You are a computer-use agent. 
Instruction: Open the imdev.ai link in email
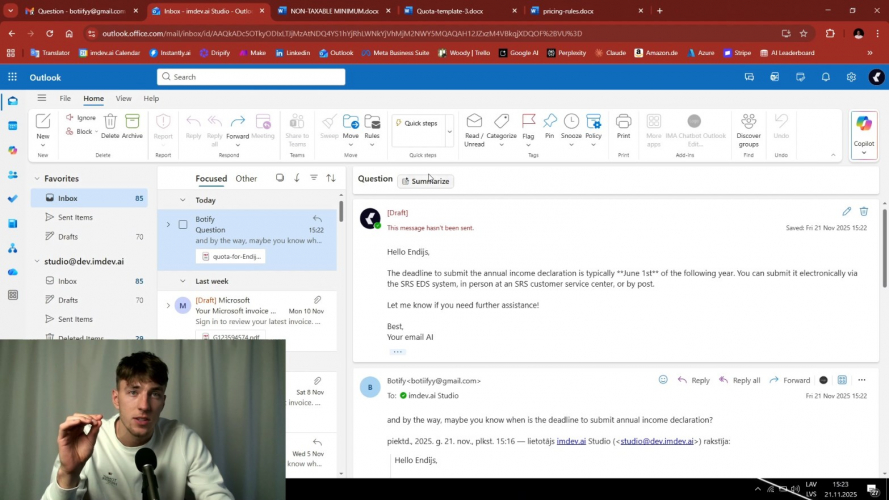click(571, 441)
